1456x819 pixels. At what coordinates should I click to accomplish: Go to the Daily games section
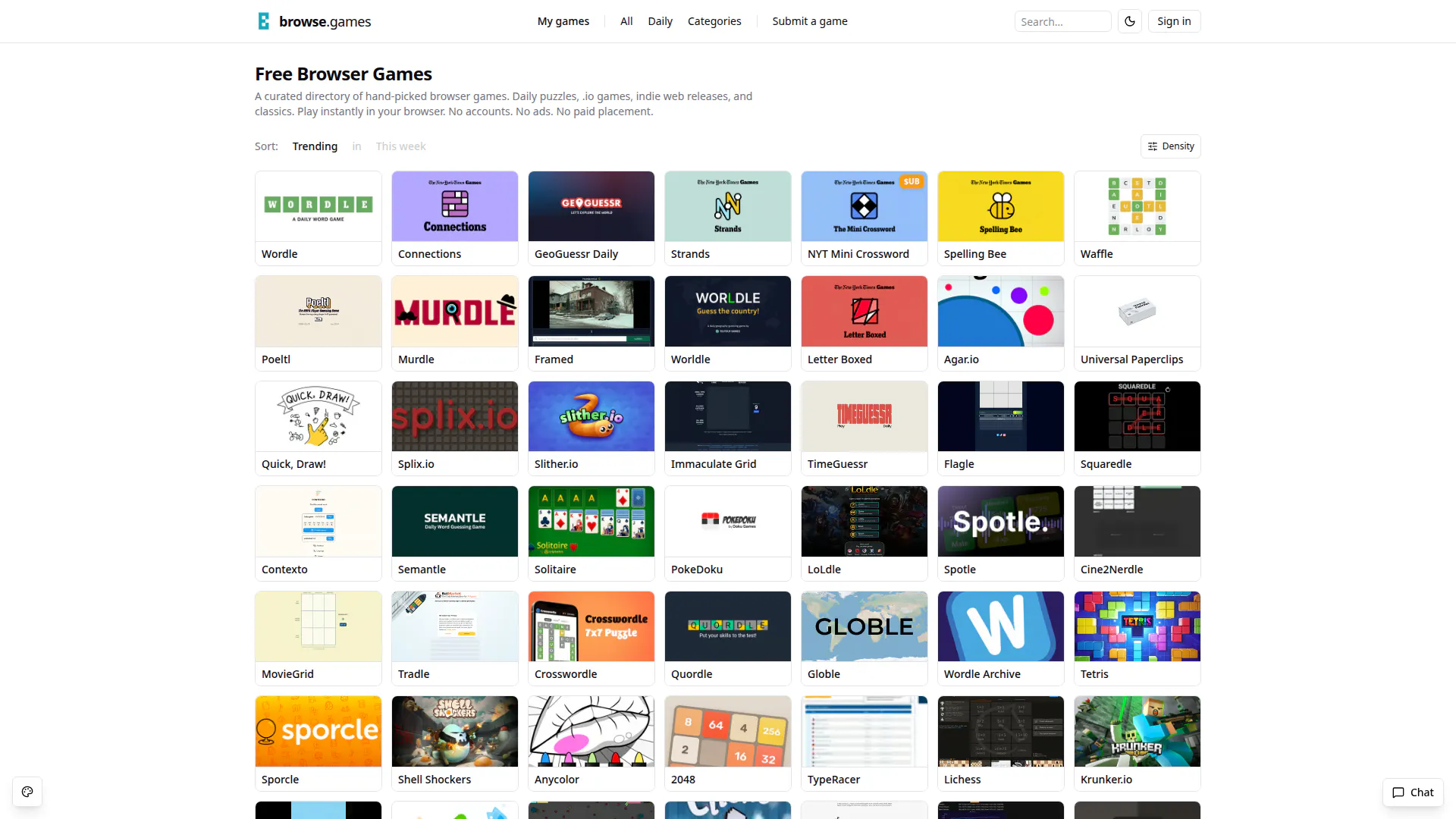pyautogui.click(x=660, y=21)
